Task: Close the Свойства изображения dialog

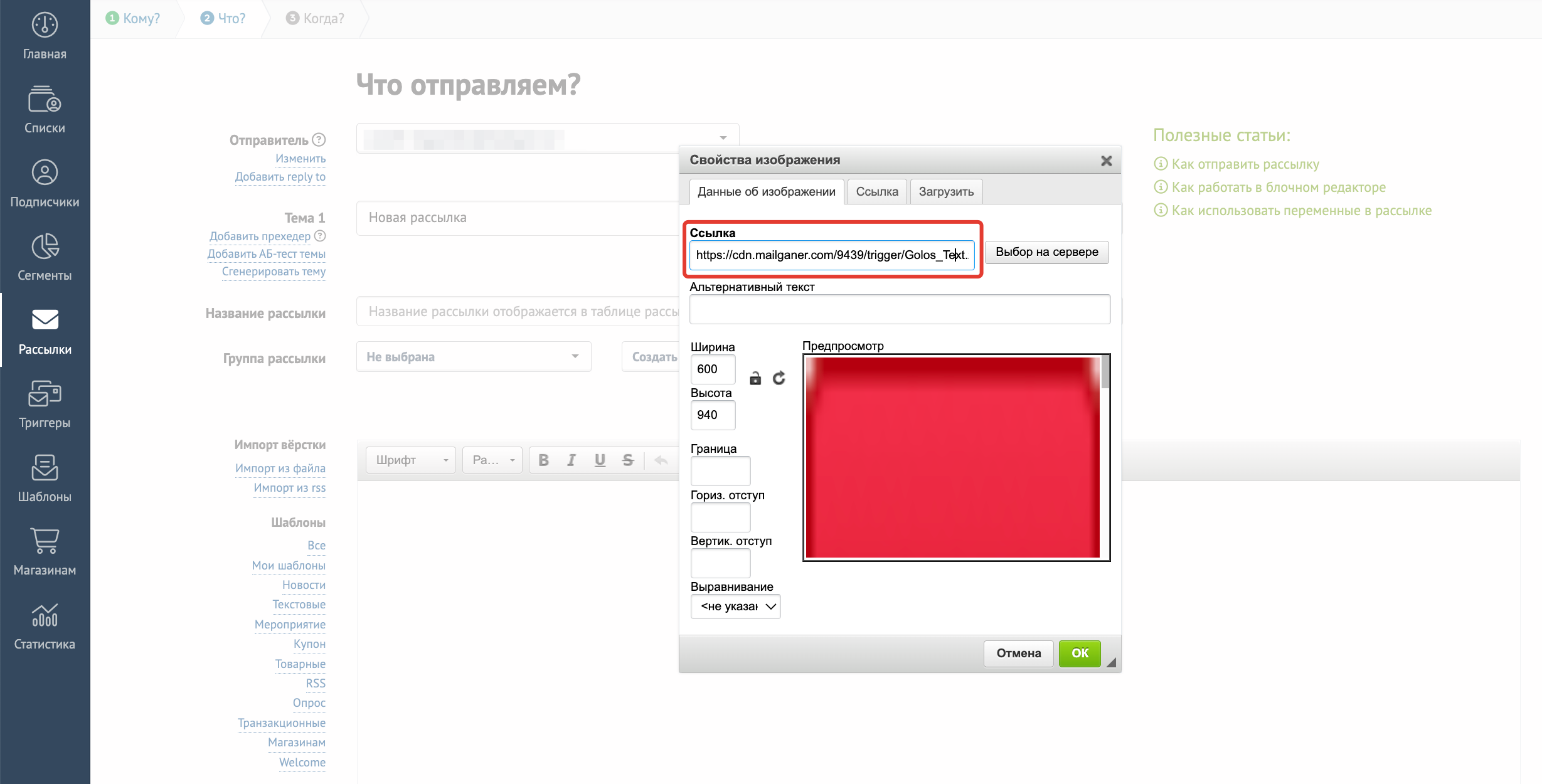Action: (1107, 161)
